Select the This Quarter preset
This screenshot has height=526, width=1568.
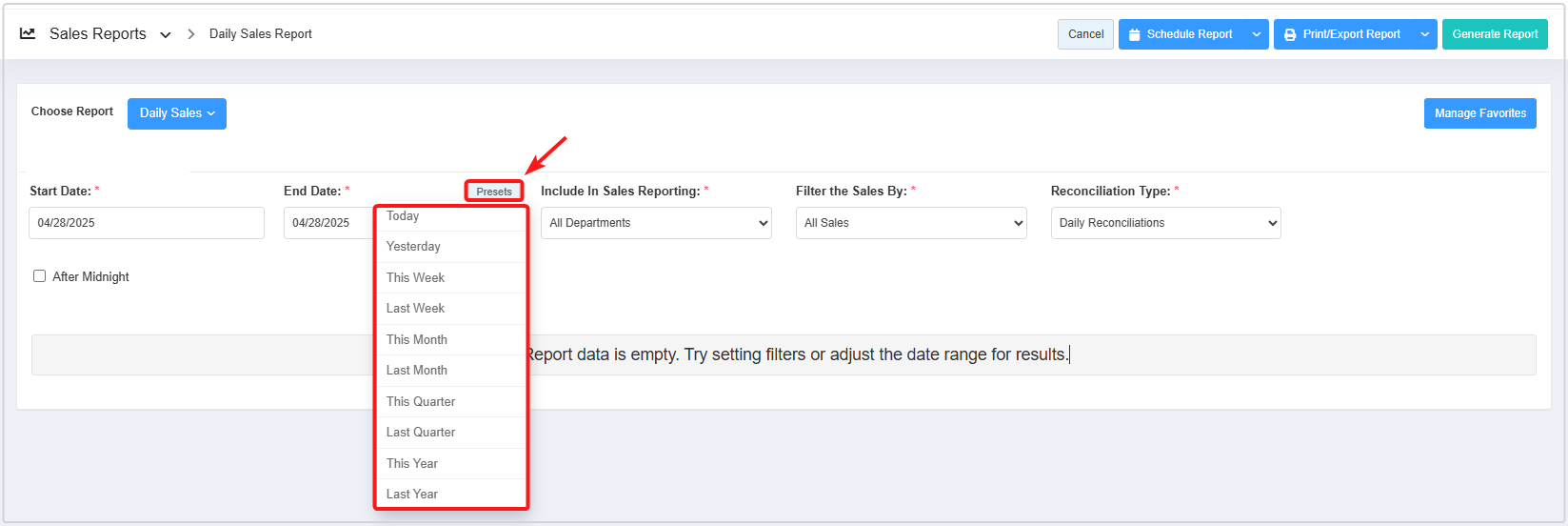click(x=421, y=402)
